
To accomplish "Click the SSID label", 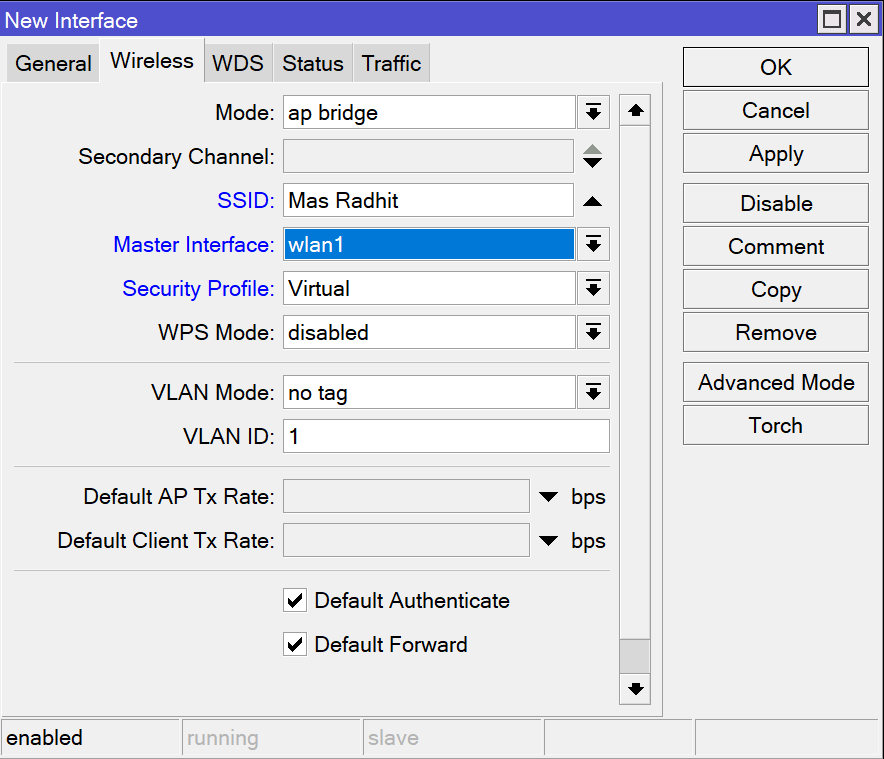I will [246, 200].
